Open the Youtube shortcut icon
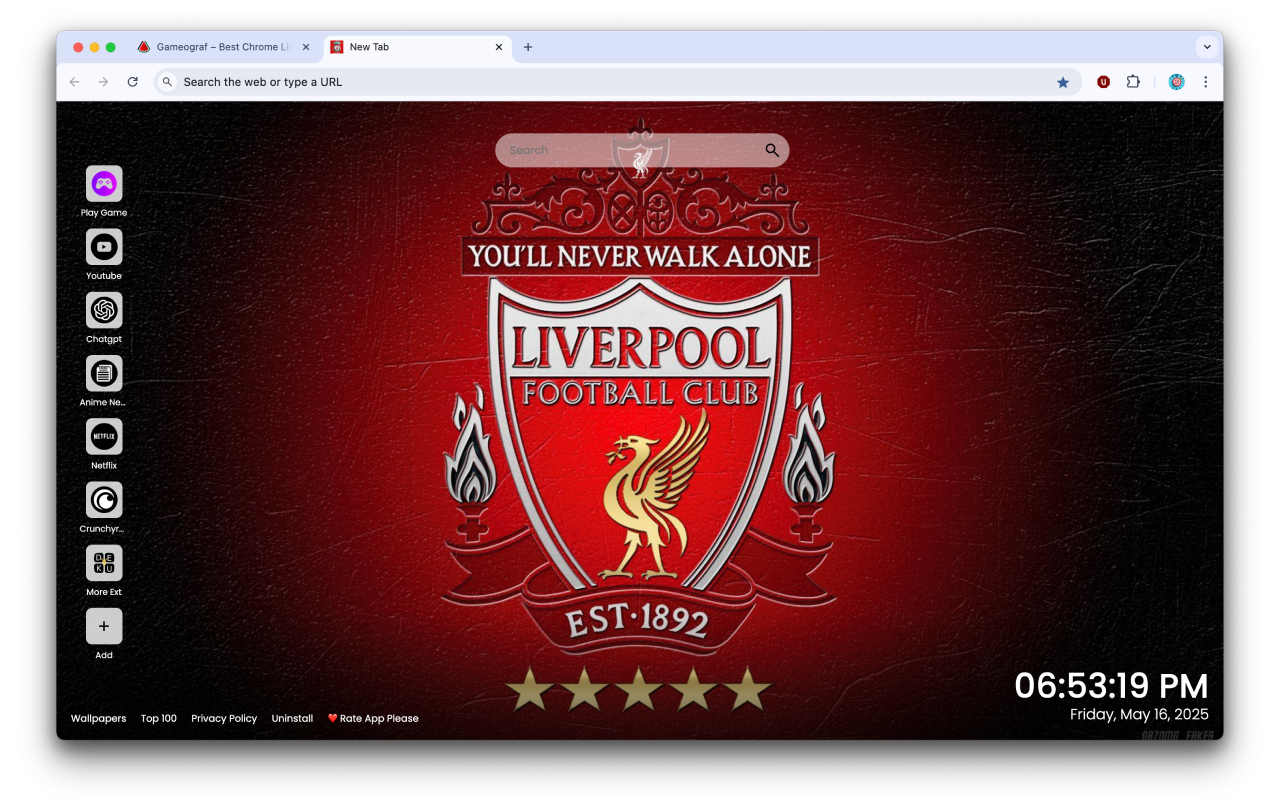Screen dimensions: 1280x800 [104, 247]
